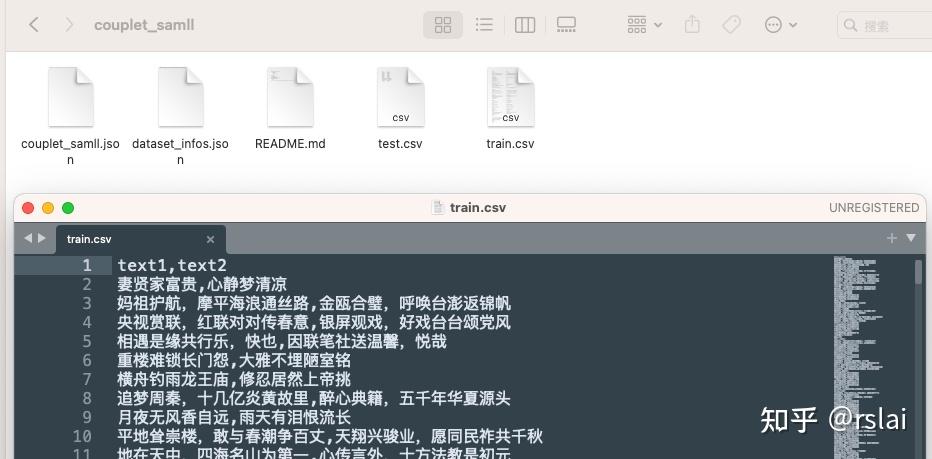932x459 pixels.
Task: Click line number 5 in gutter
Action: pyautogui.click(x=87, y=341)
